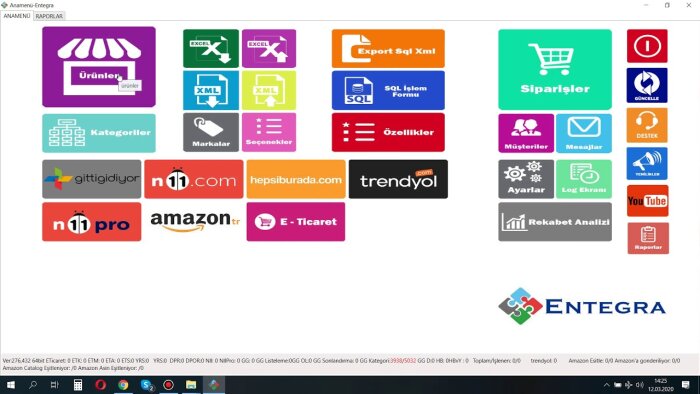Open SQL İşlem Formu tile

388,91
